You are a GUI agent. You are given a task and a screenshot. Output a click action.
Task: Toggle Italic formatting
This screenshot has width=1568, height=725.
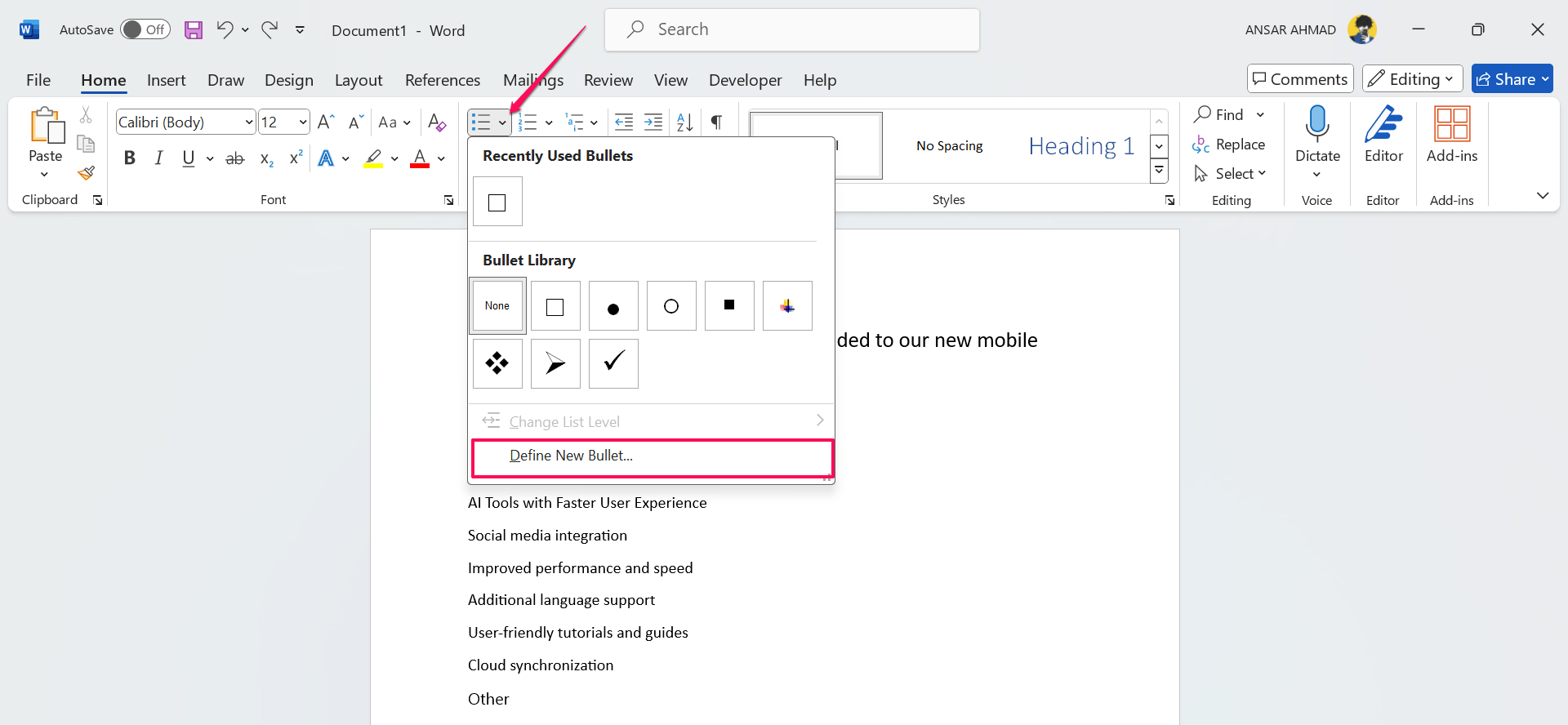(158, 158)
